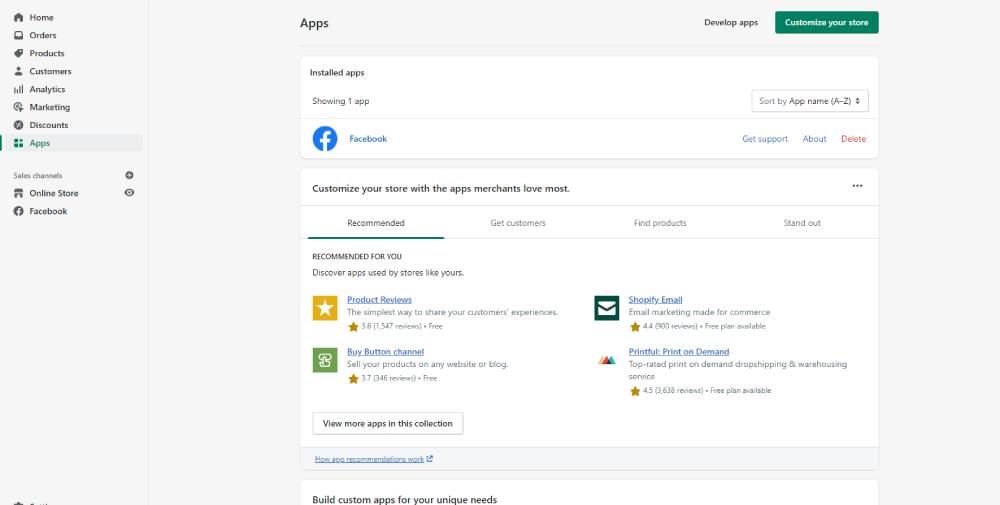
Task: Select the Stand out tab
Action: point(802,223)
